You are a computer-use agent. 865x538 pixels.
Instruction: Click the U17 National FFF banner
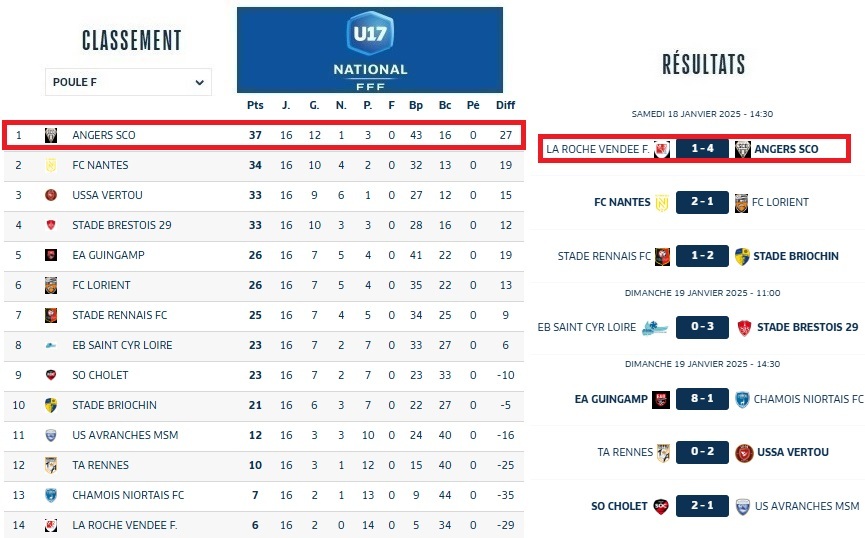(370, 50)
